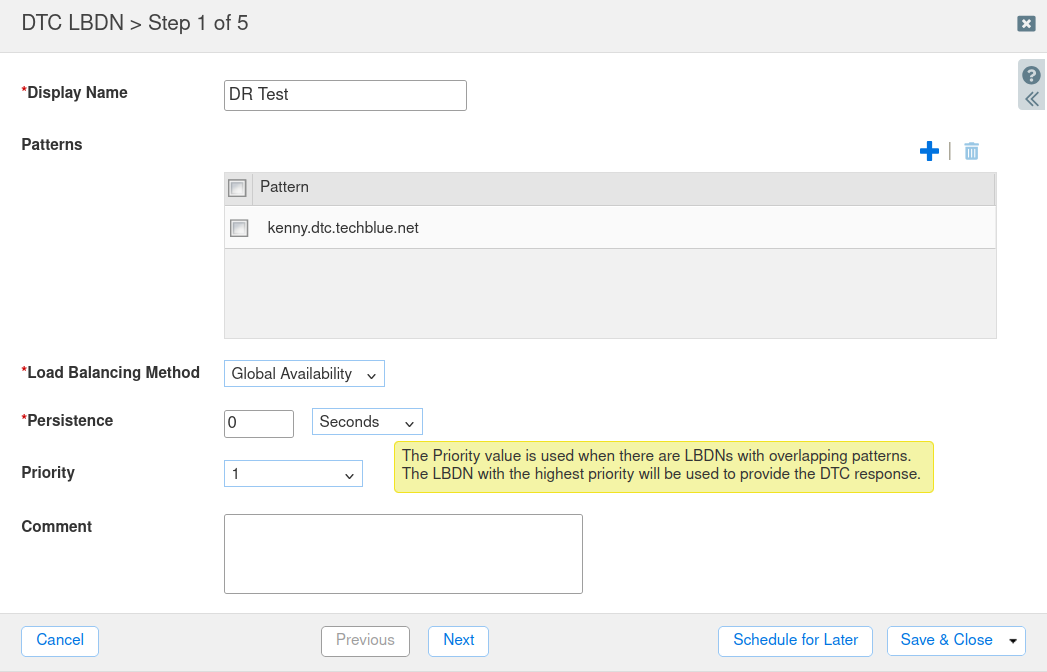The height and width of the screenshot is (672, 1047).
Task: Check the kenny.dtc.techblue.net pattern checkbox
Action: pos(239,228)
